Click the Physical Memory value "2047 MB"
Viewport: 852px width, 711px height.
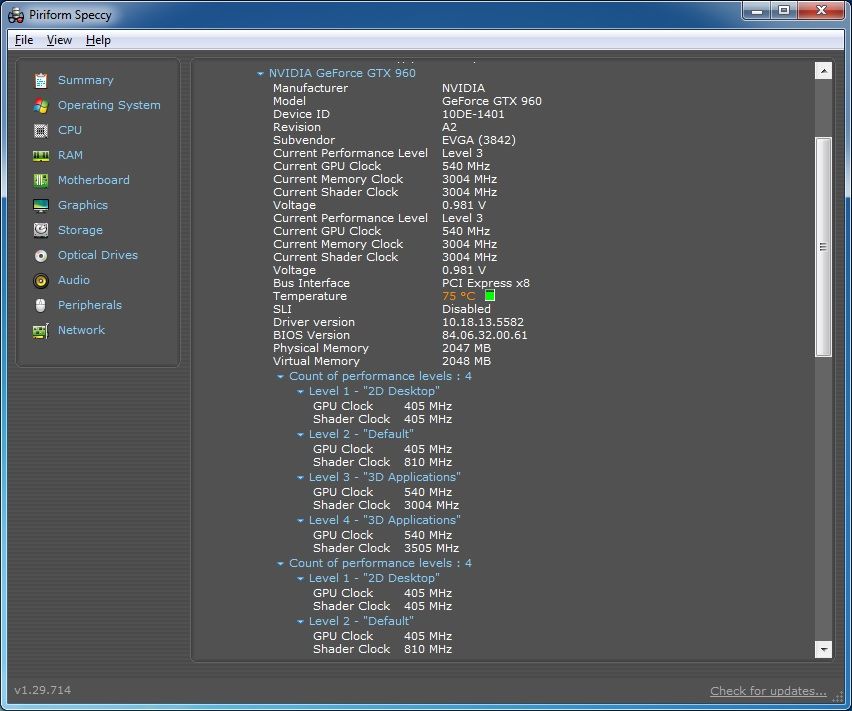[466, 348]
